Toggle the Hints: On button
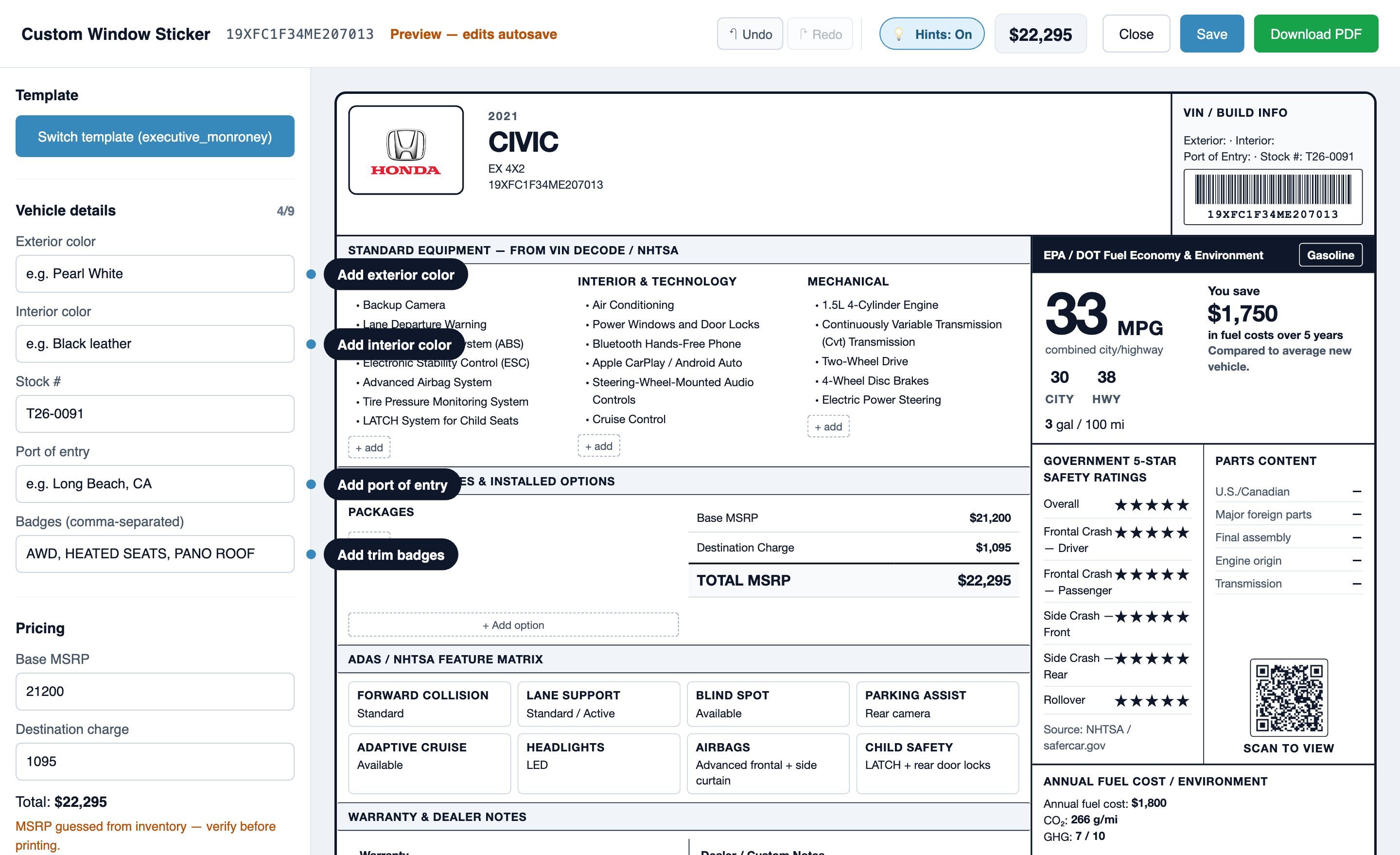The height and width of the screenshot is (855, 1400). click(x=932, y=34)
